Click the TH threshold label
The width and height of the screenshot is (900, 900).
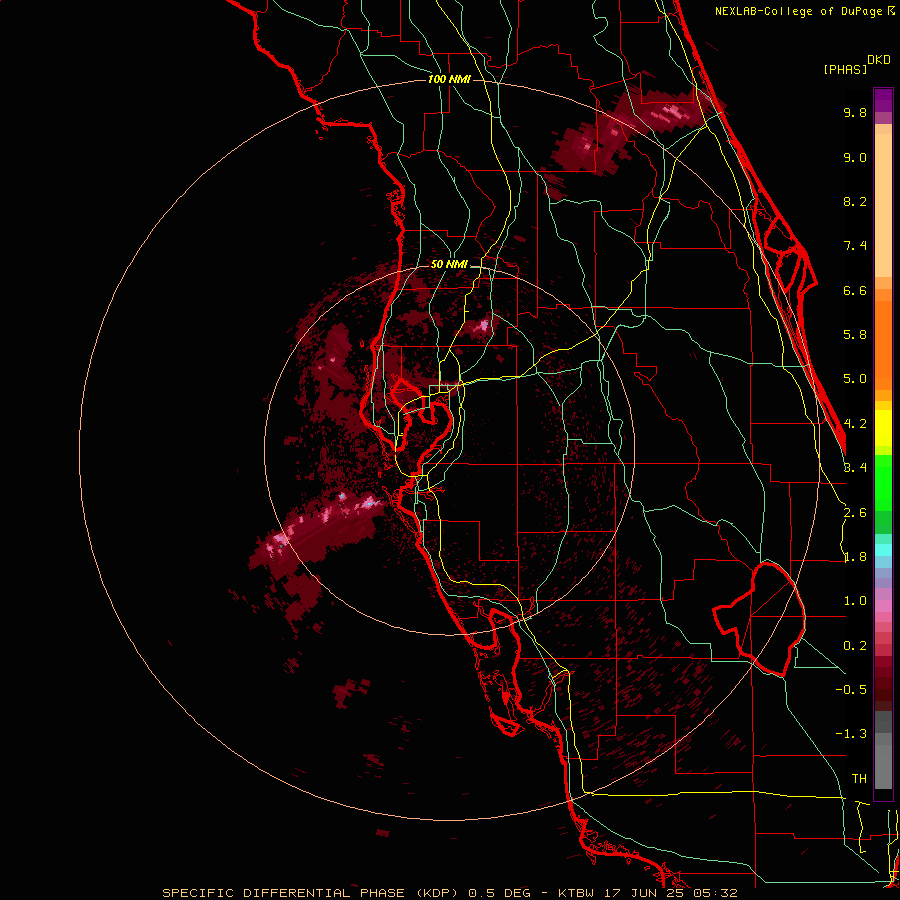859,778
